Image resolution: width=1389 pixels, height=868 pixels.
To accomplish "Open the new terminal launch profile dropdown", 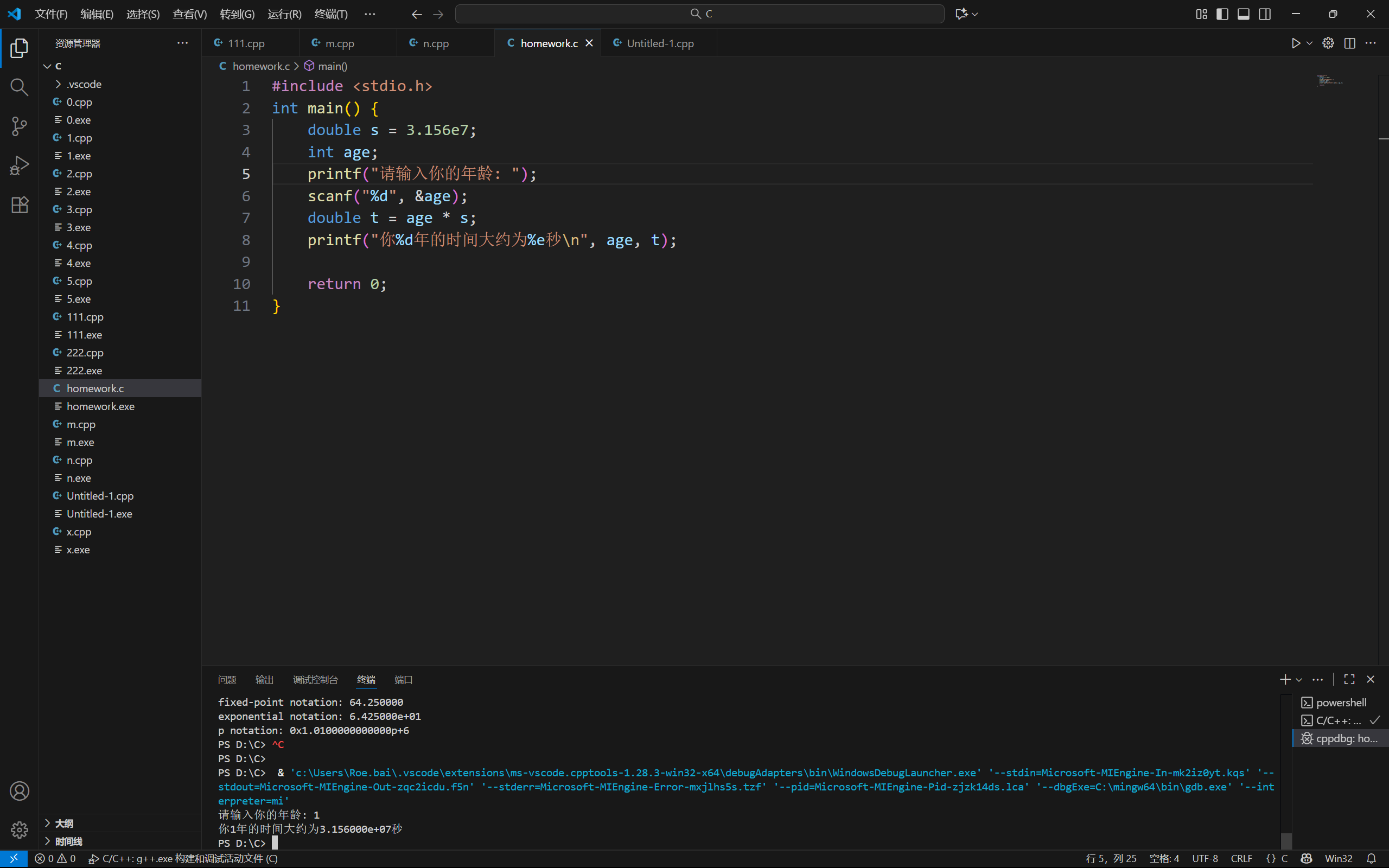I will coord(1299,680).
